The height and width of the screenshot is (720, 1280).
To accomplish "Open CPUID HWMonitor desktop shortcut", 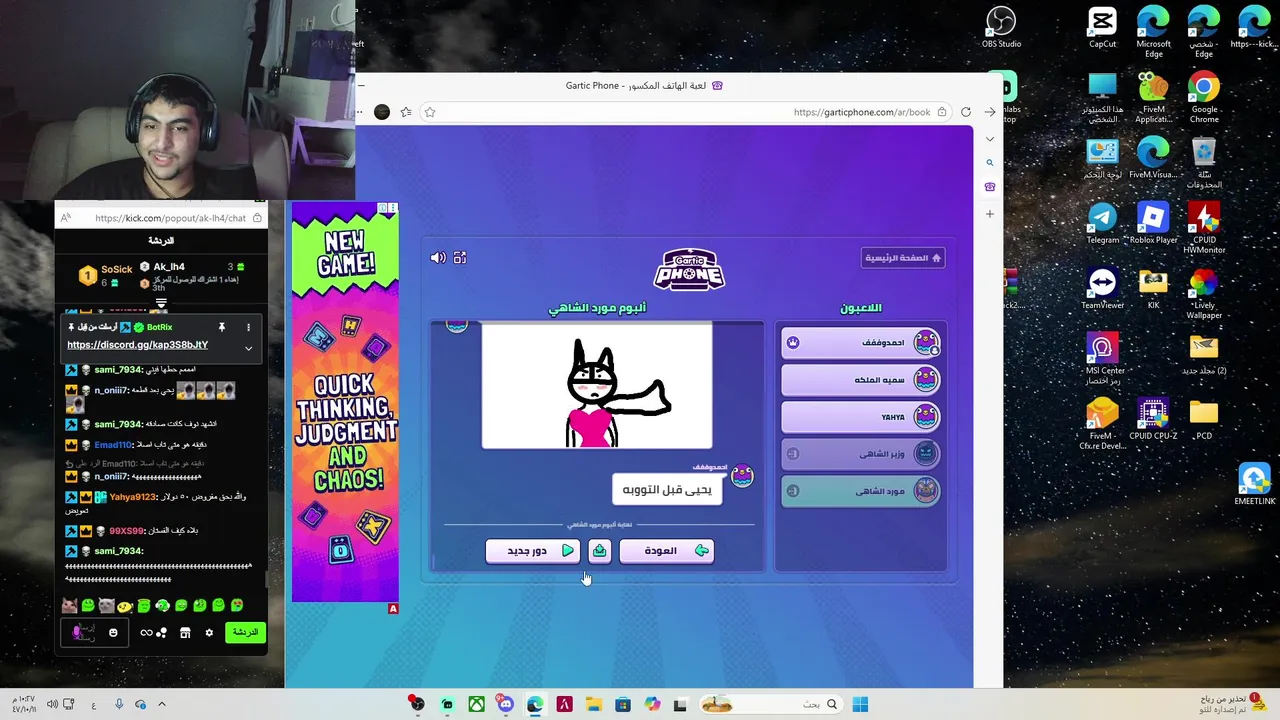I will click(x=1204, y=227).
